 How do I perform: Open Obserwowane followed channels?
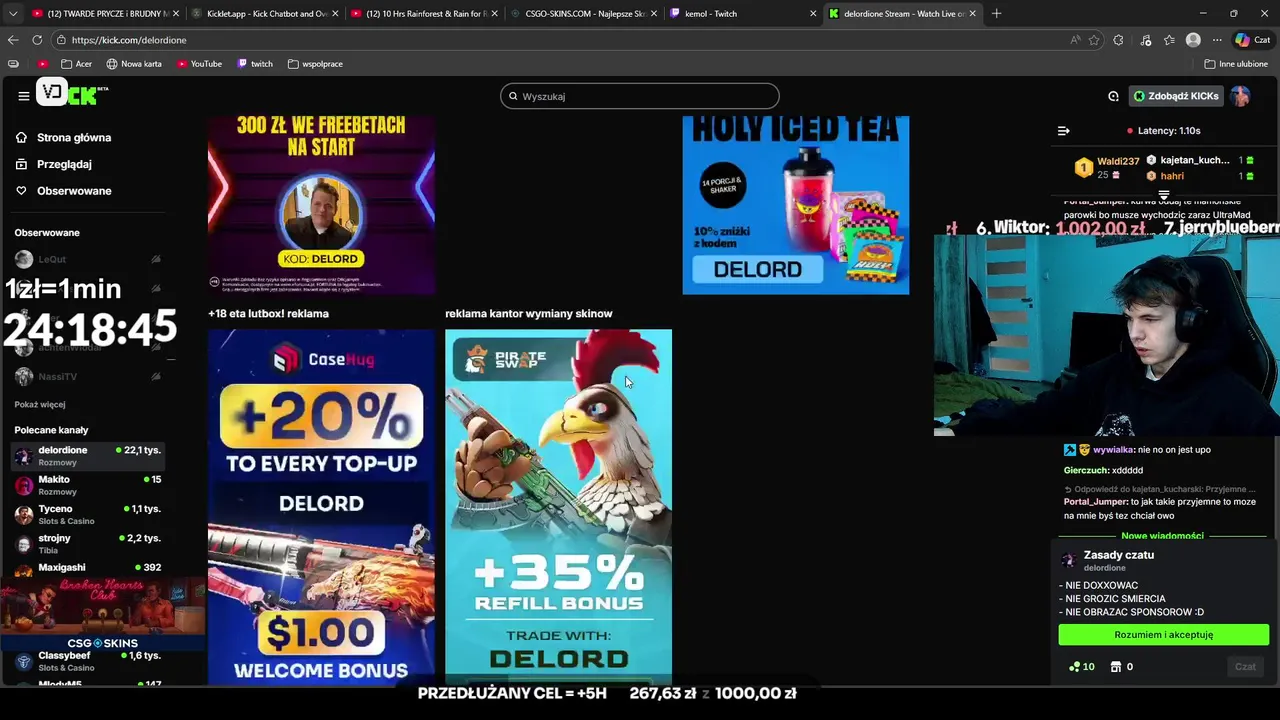tap(63, 191)
